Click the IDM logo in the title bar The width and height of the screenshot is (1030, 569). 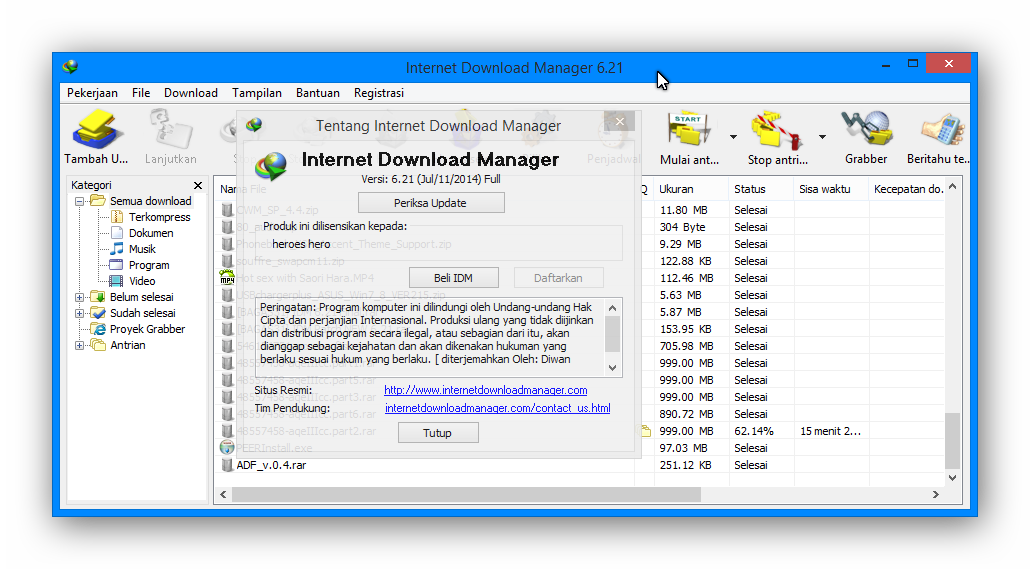(x=70, y=67)
